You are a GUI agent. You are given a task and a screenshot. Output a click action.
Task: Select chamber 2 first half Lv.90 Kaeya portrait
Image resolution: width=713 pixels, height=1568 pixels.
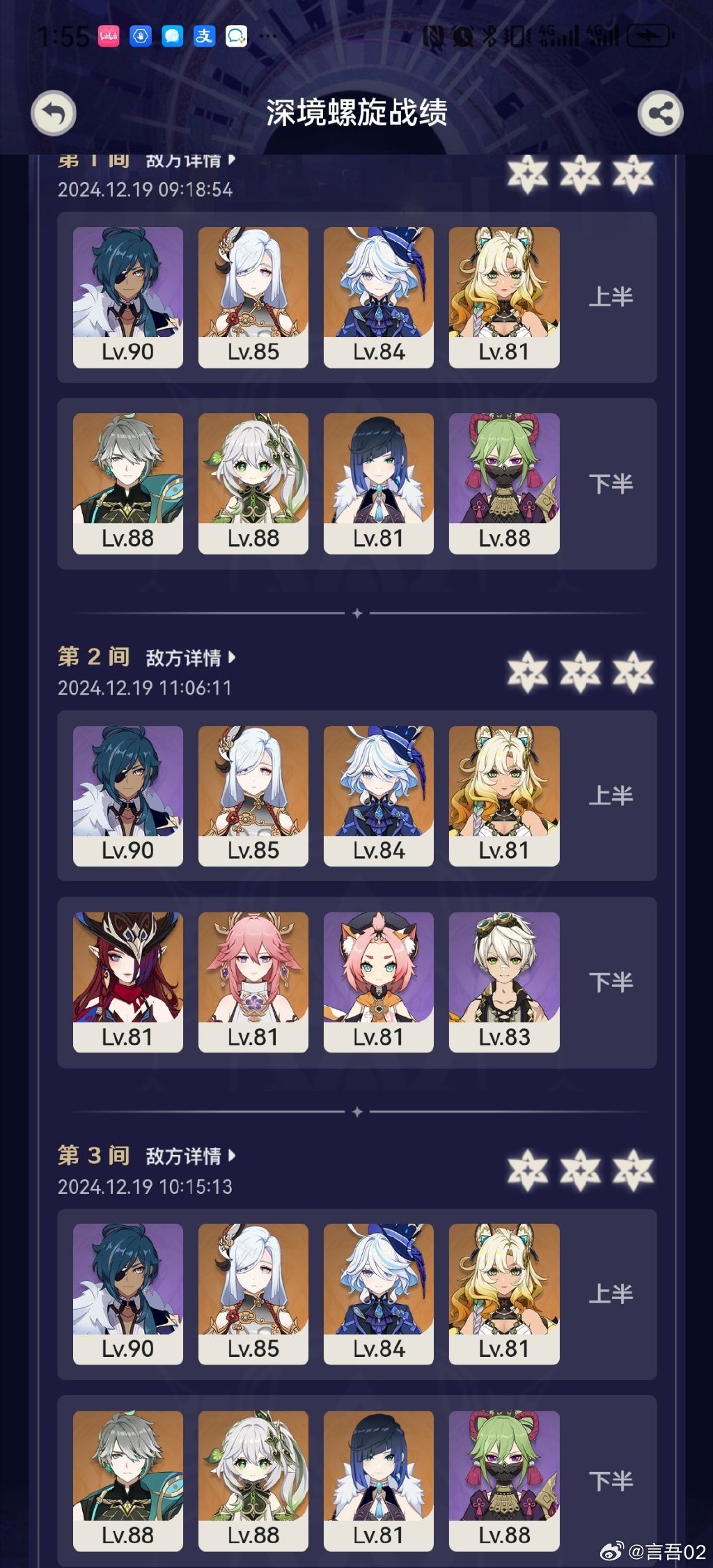click(x=128, y=796)
